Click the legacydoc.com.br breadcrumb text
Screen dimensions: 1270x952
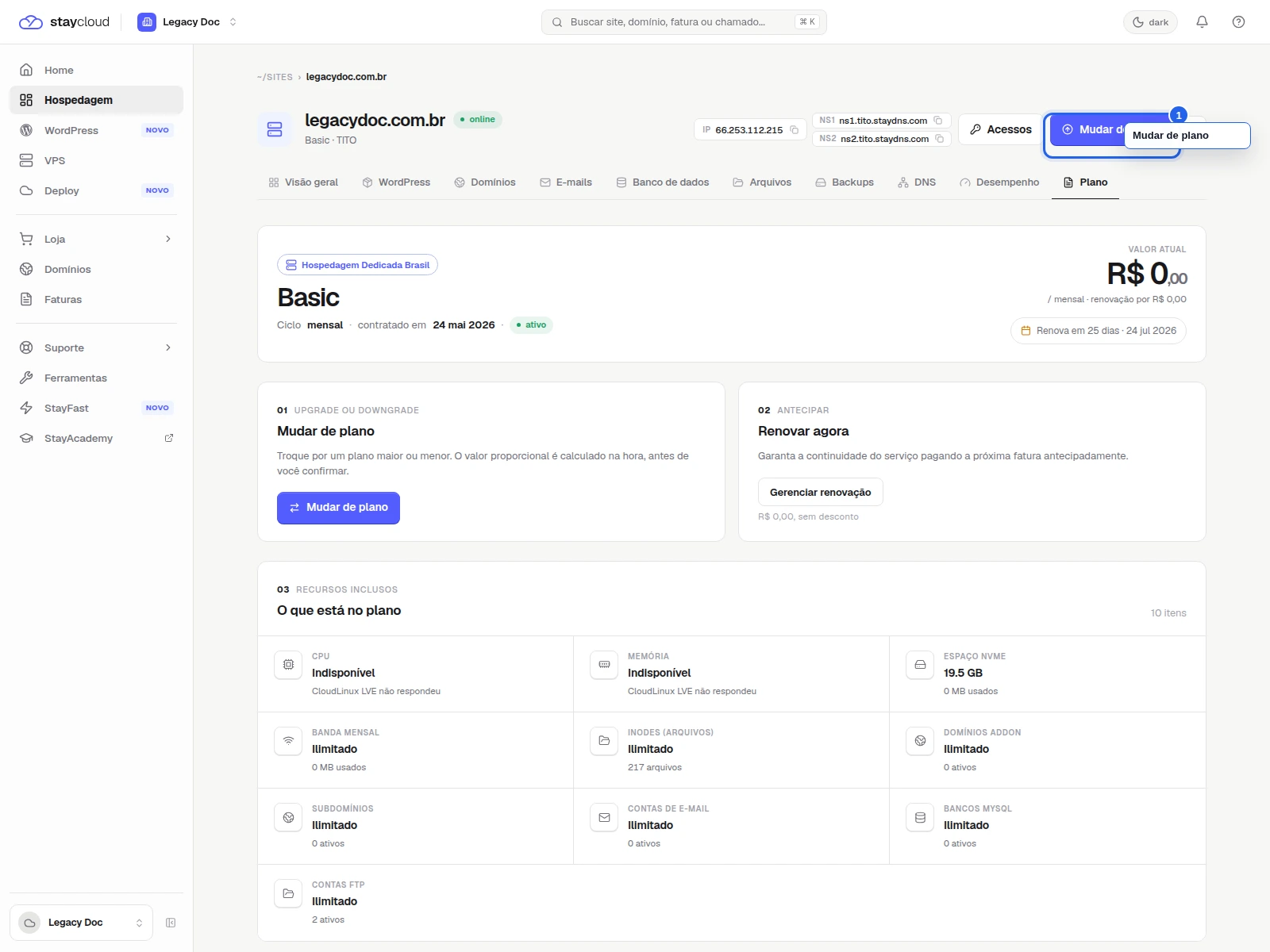point(346,77)
